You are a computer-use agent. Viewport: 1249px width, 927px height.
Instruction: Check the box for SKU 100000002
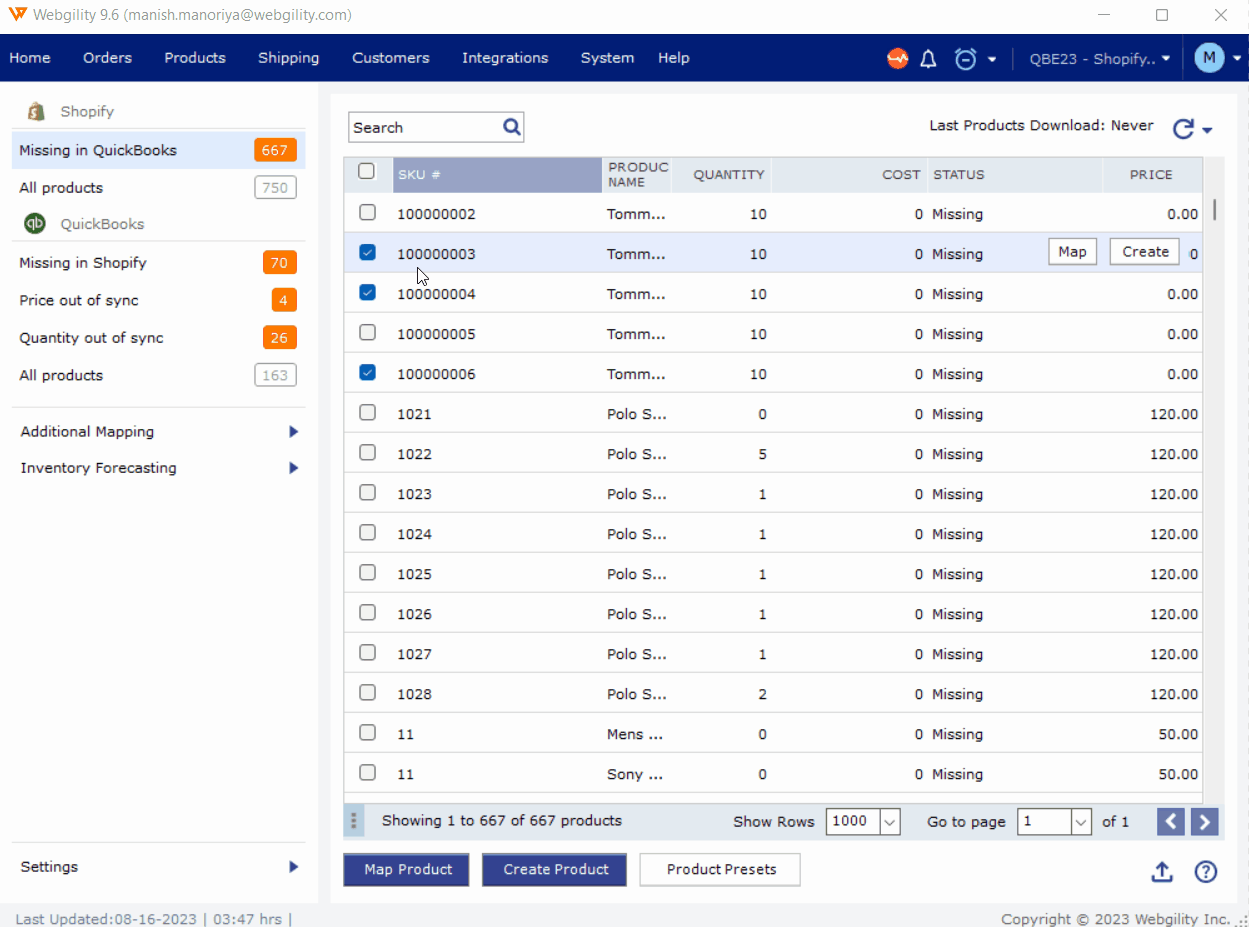[367, 213]
